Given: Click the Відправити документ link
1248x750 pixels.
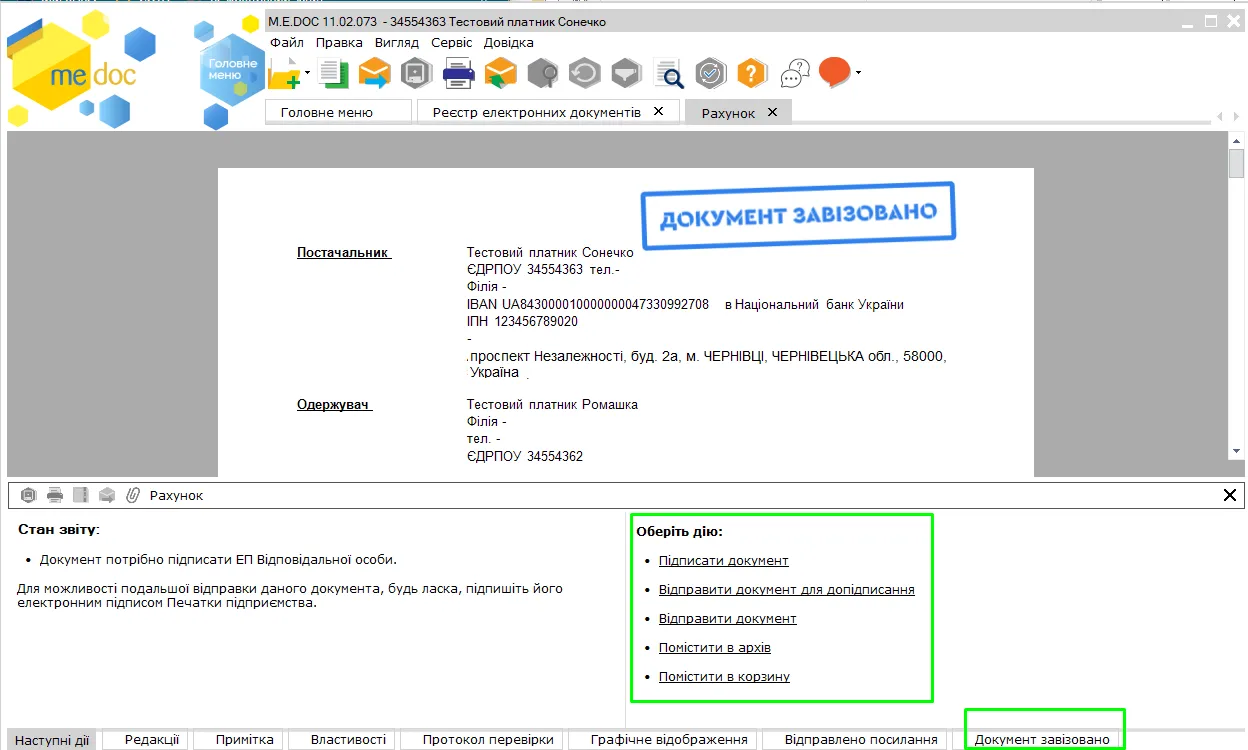Looking at the screenshot, I should (x=727, y=619).
